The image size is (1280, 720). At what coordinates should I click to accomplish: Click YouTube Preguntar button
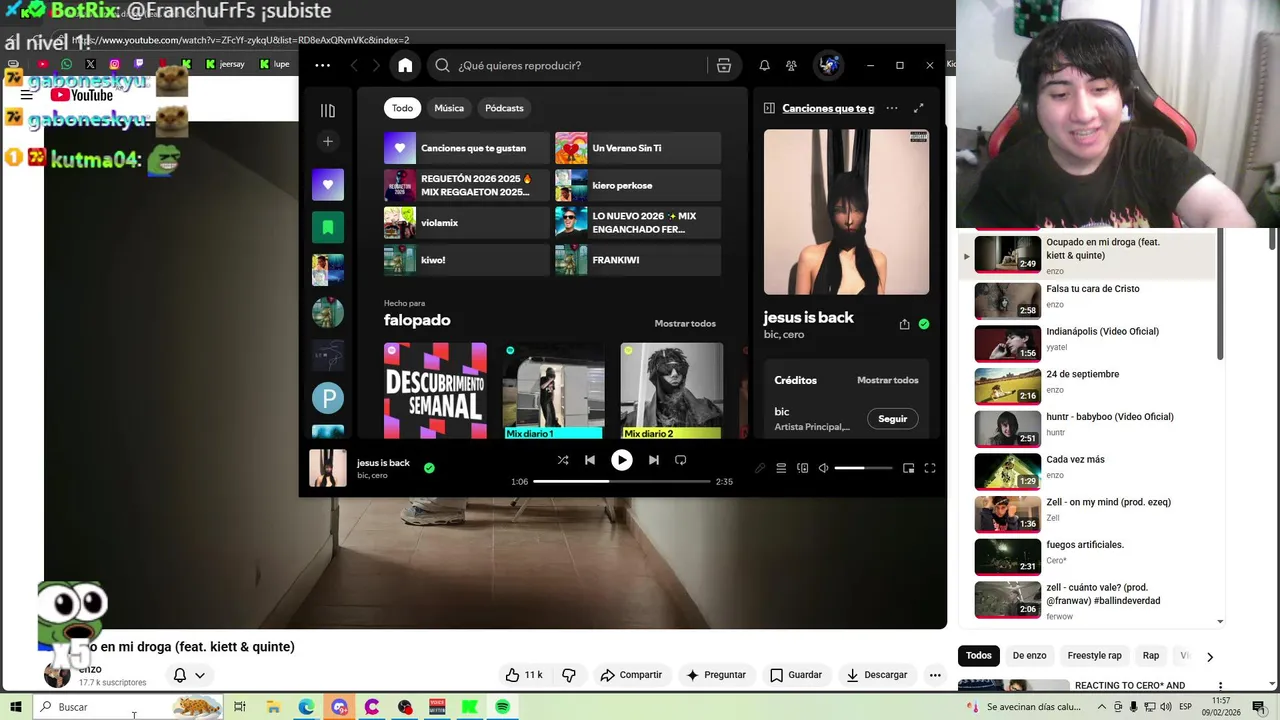(715, 675)
